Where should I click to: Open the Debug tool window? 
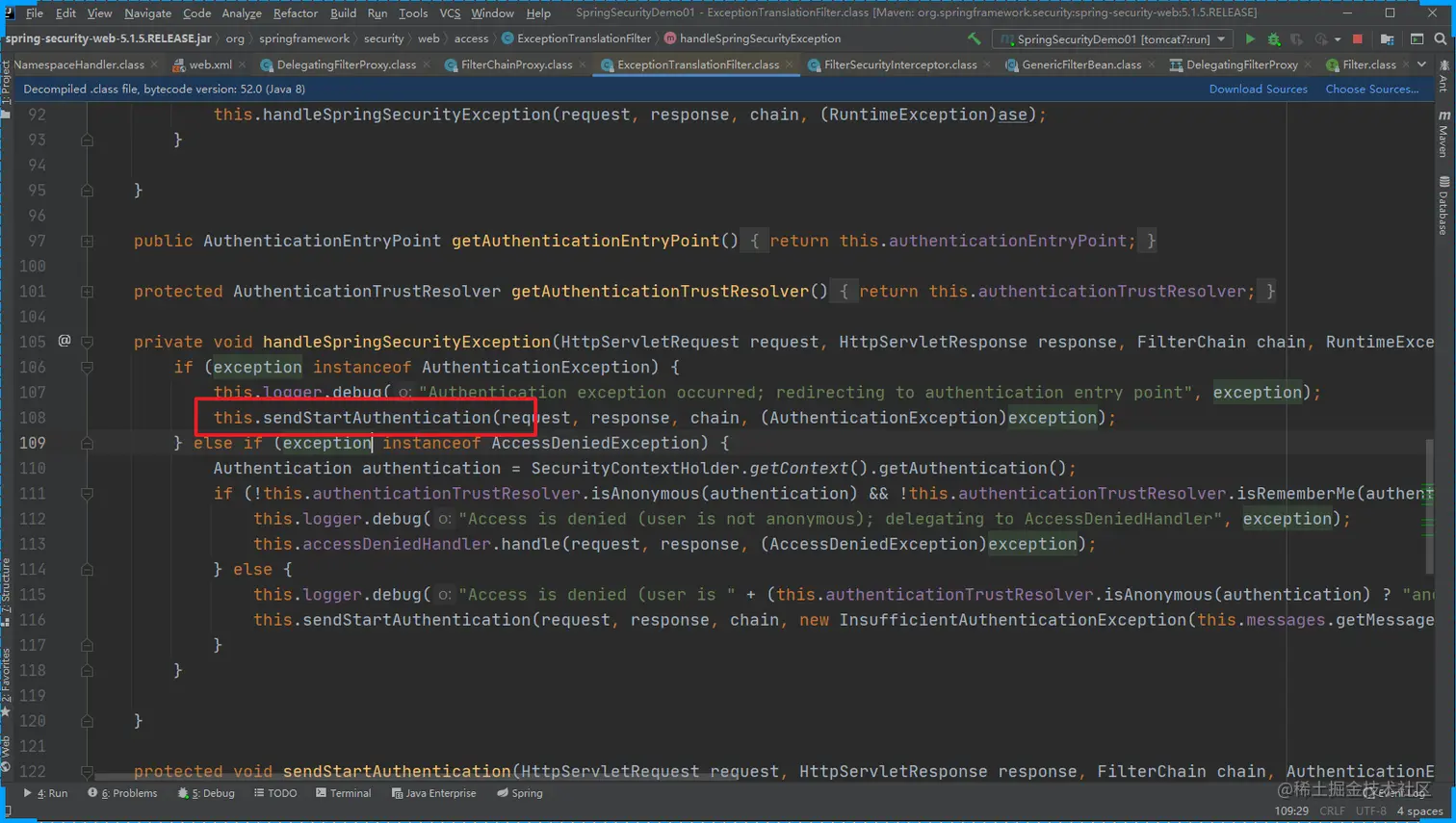[x=206, y=793]
